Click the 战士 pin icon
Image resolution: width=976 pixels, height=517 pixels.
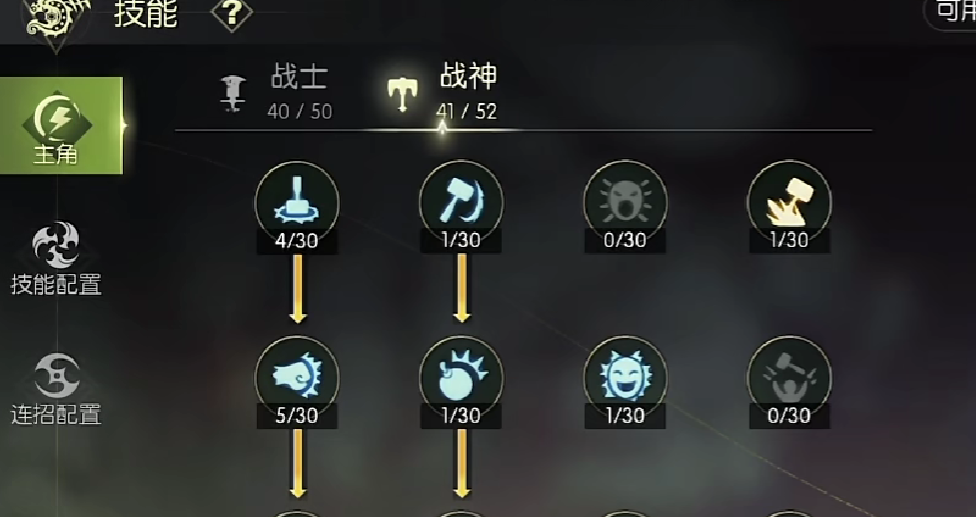coord(234,94)
